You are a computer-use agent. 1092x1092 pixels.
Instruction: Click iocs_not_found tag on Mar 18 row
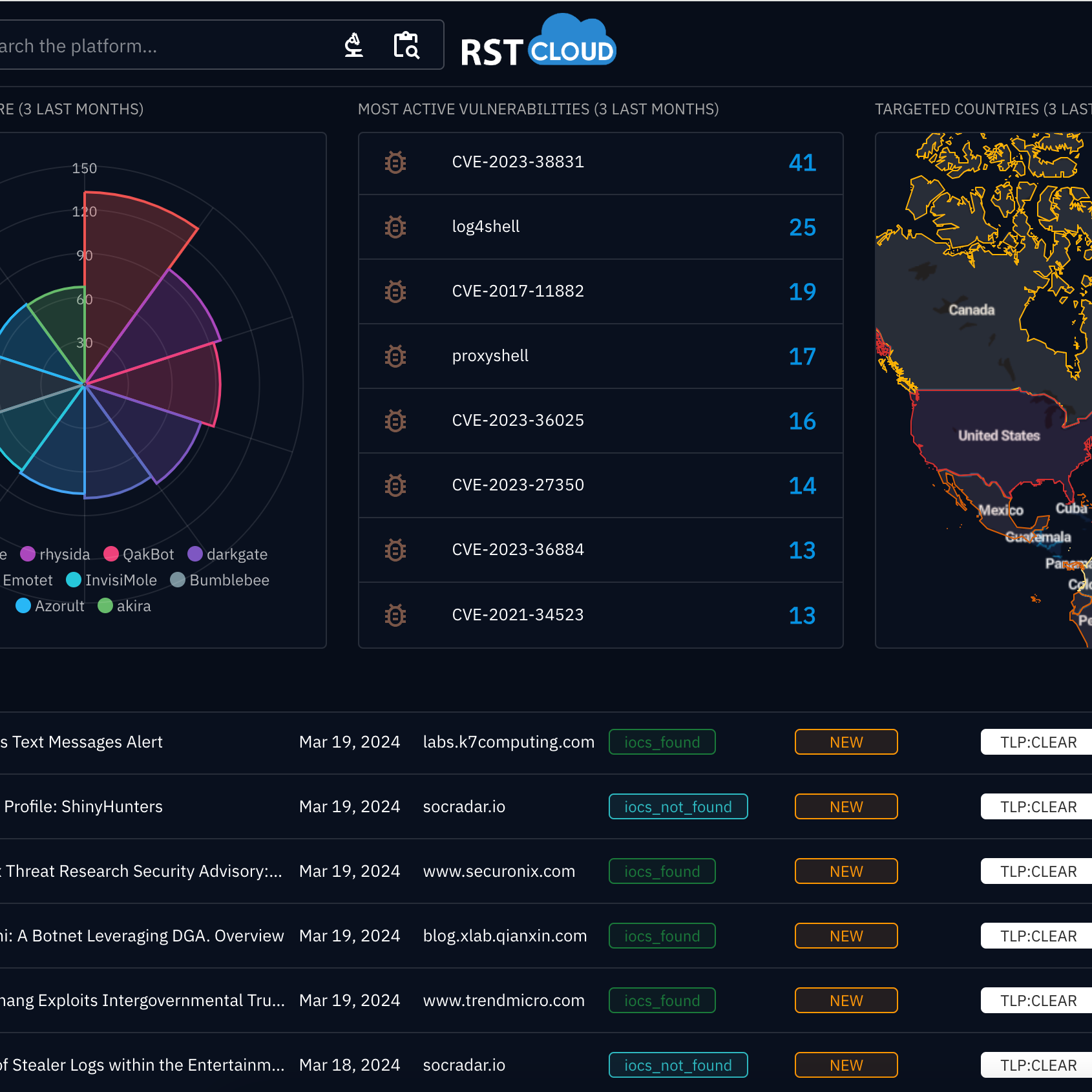click(678, 1065)
